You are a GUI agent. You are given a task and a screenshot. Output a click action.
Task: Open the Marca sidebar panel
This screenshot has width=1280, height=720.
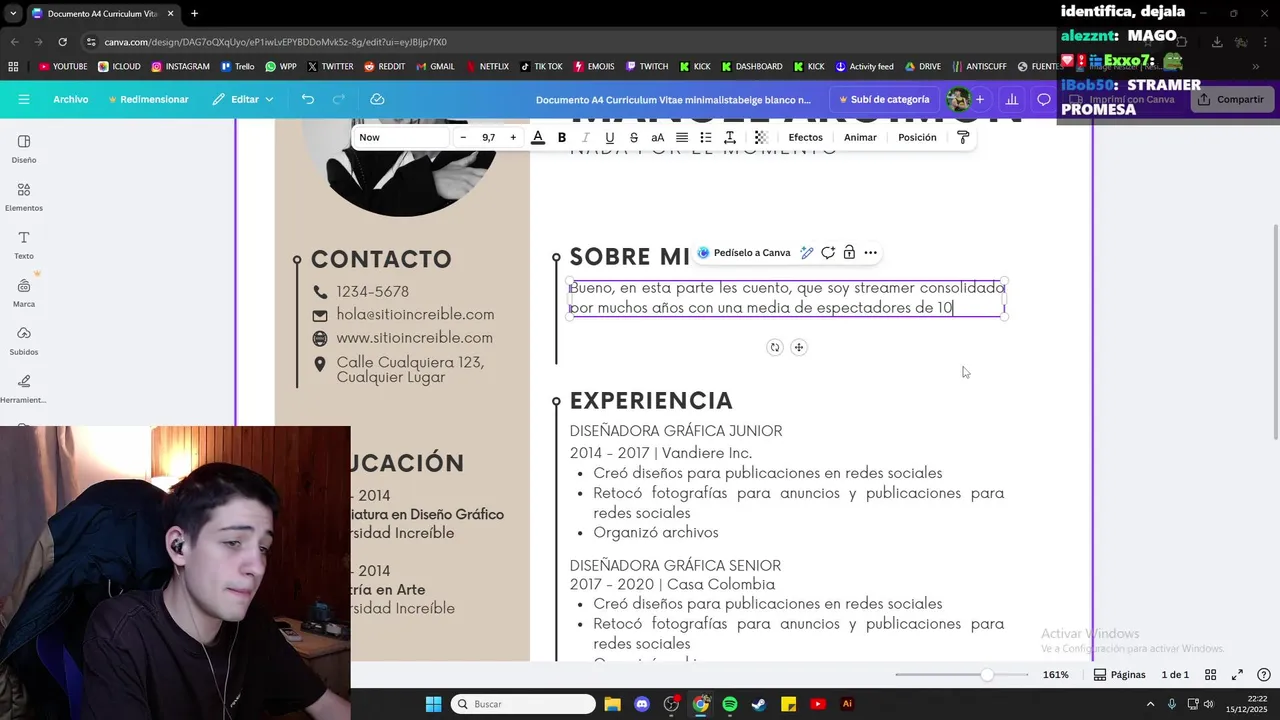click(x=24, y=293)
